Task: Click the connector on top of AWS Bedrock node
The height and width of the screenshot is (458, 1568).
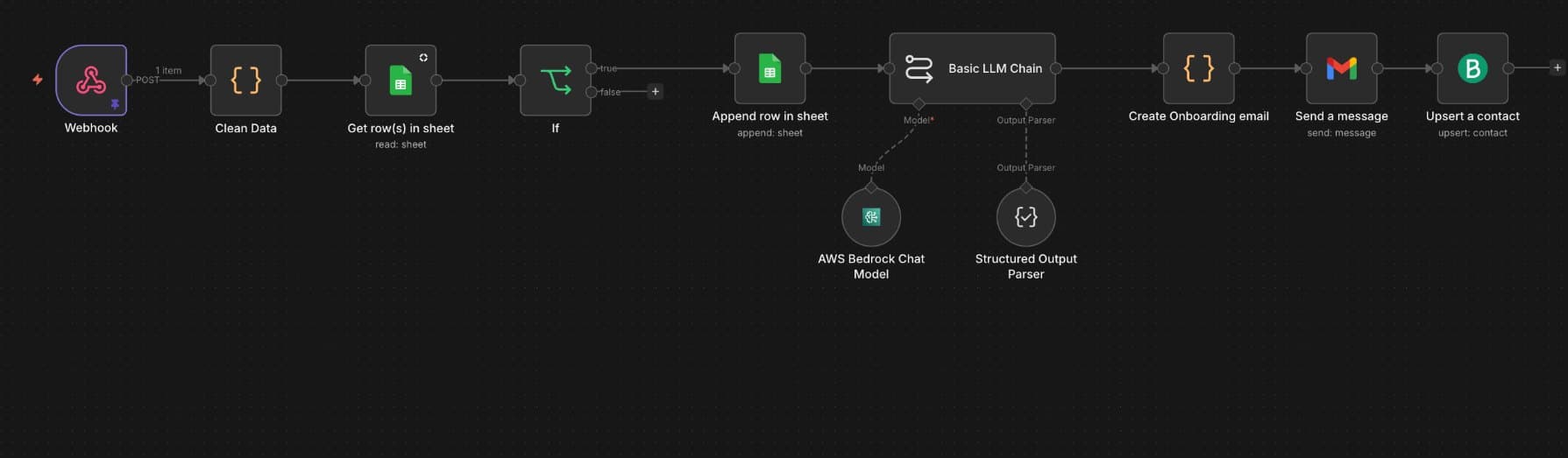Action: click(x=871, y=187)
